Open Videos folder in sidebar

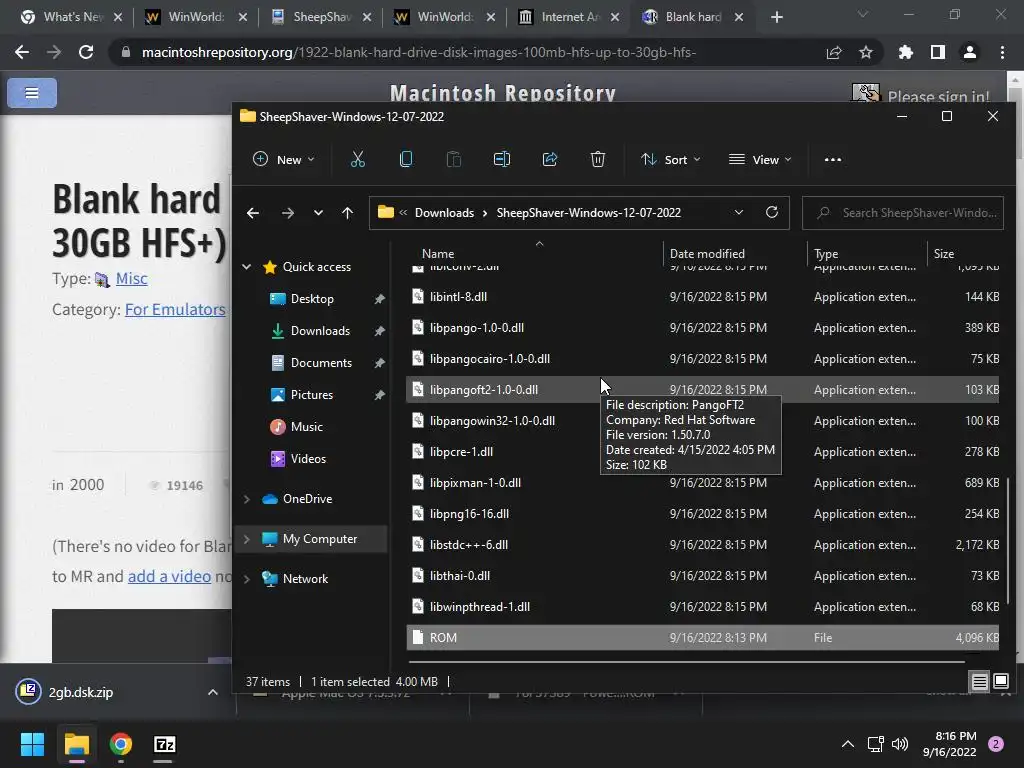coord(308,458)
